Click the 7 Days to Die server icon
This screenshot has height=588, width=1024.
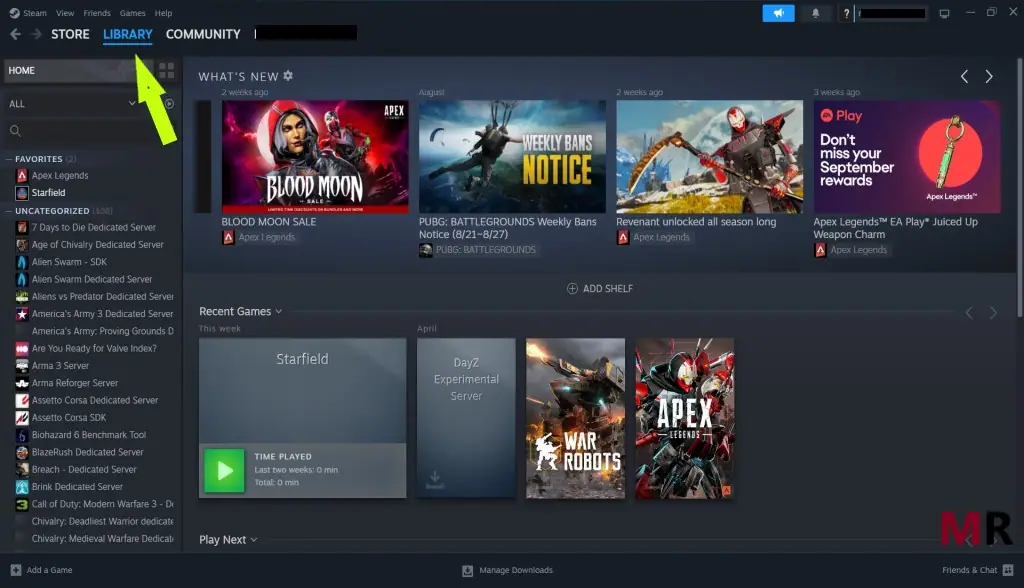22,227
